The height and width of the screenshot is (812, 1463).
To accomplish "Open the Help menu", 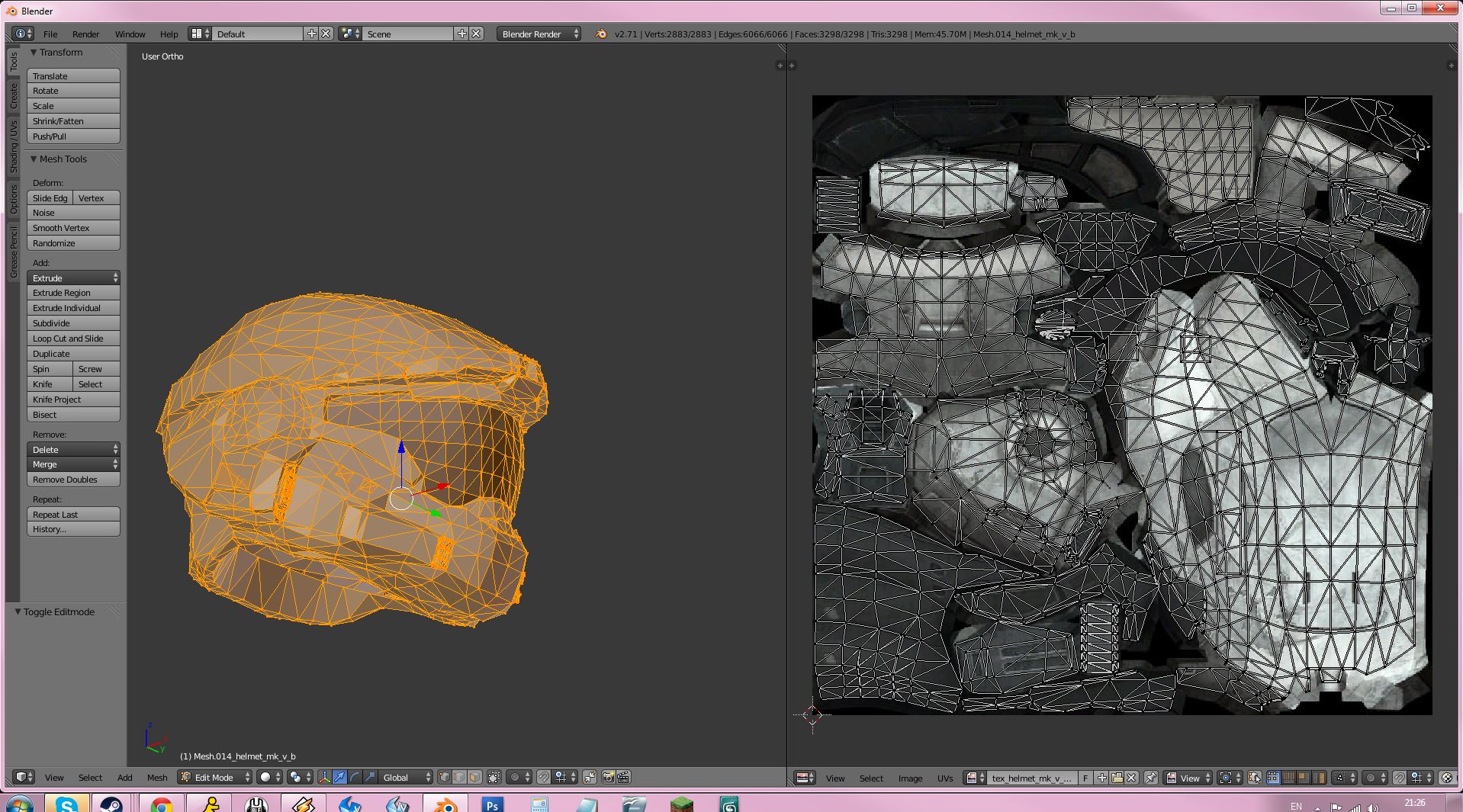I will 169,34.
